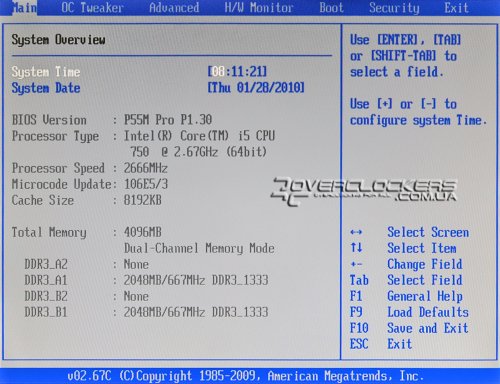Click the Select Field help entry
The image size is (500, 384).
coord(425,280)
